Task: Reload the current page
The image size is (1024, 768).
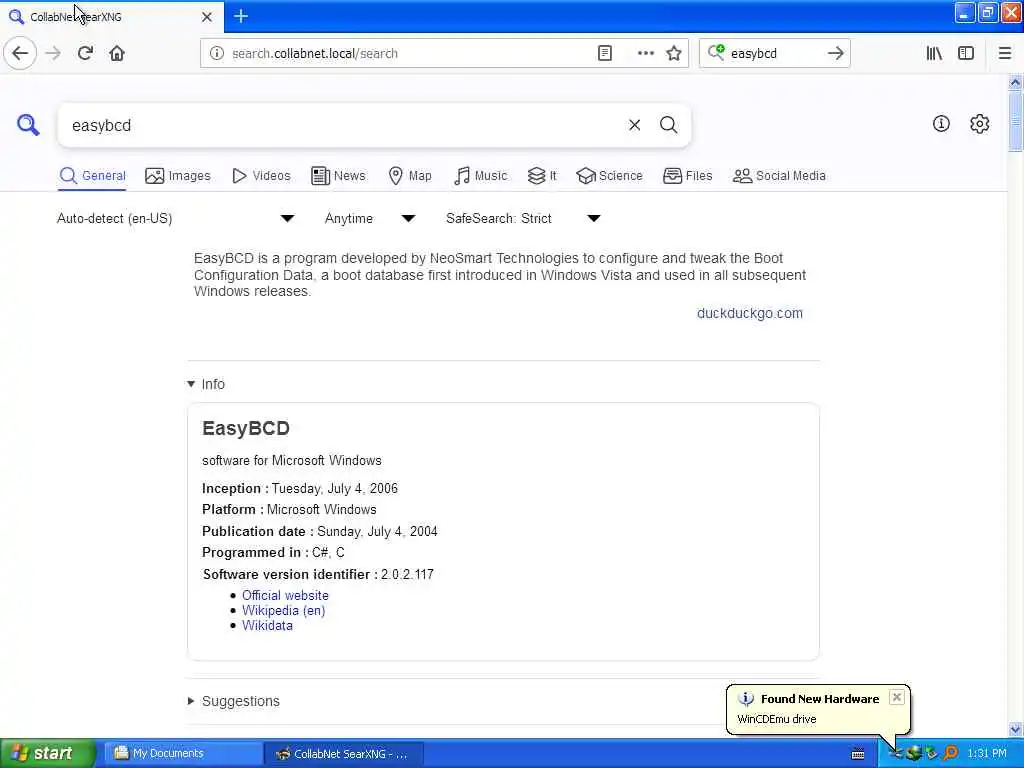Action: (85, 53)
